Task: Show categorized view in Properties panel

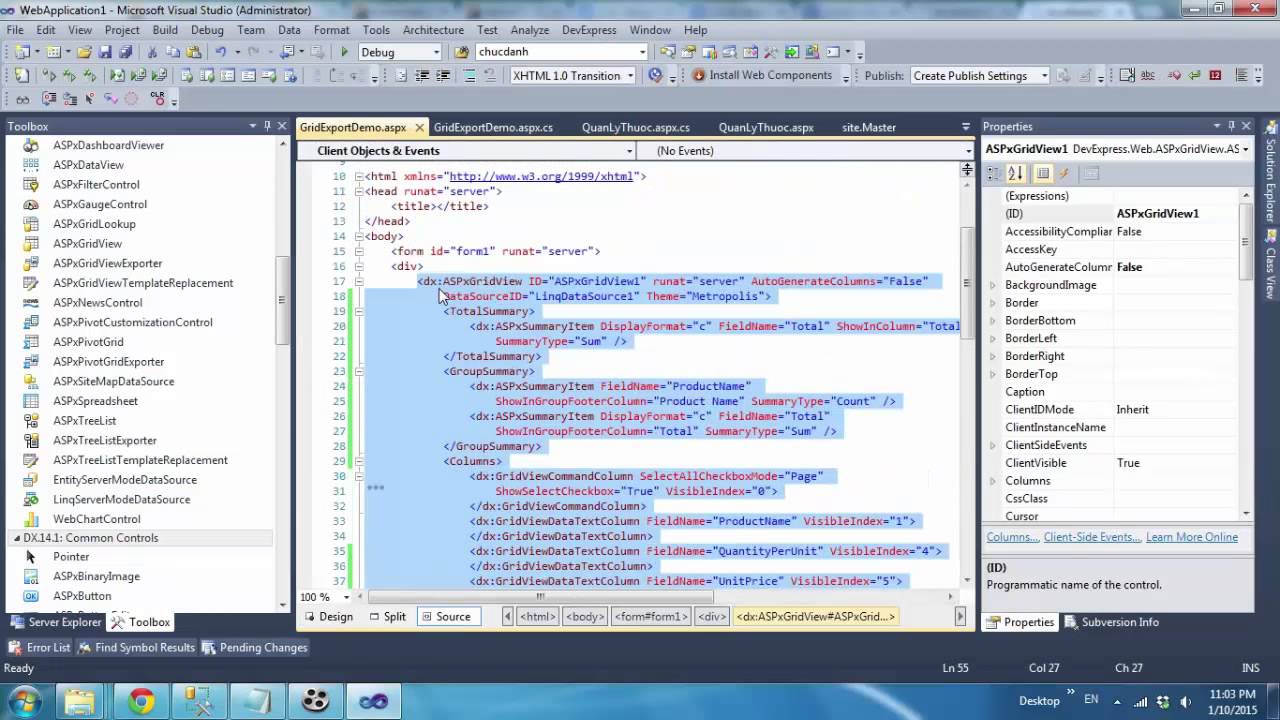Action: (994, 173)
